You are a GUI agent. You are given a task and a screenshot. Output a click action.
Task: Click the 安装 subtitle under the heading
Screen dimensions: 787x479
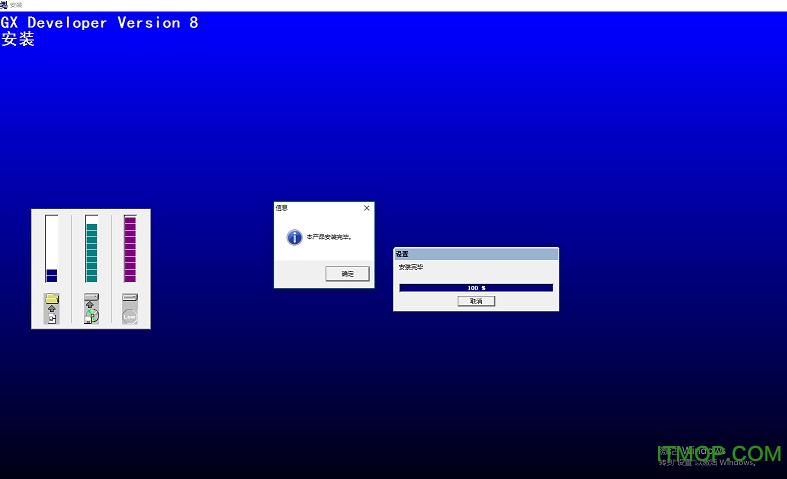pos(18,39)
